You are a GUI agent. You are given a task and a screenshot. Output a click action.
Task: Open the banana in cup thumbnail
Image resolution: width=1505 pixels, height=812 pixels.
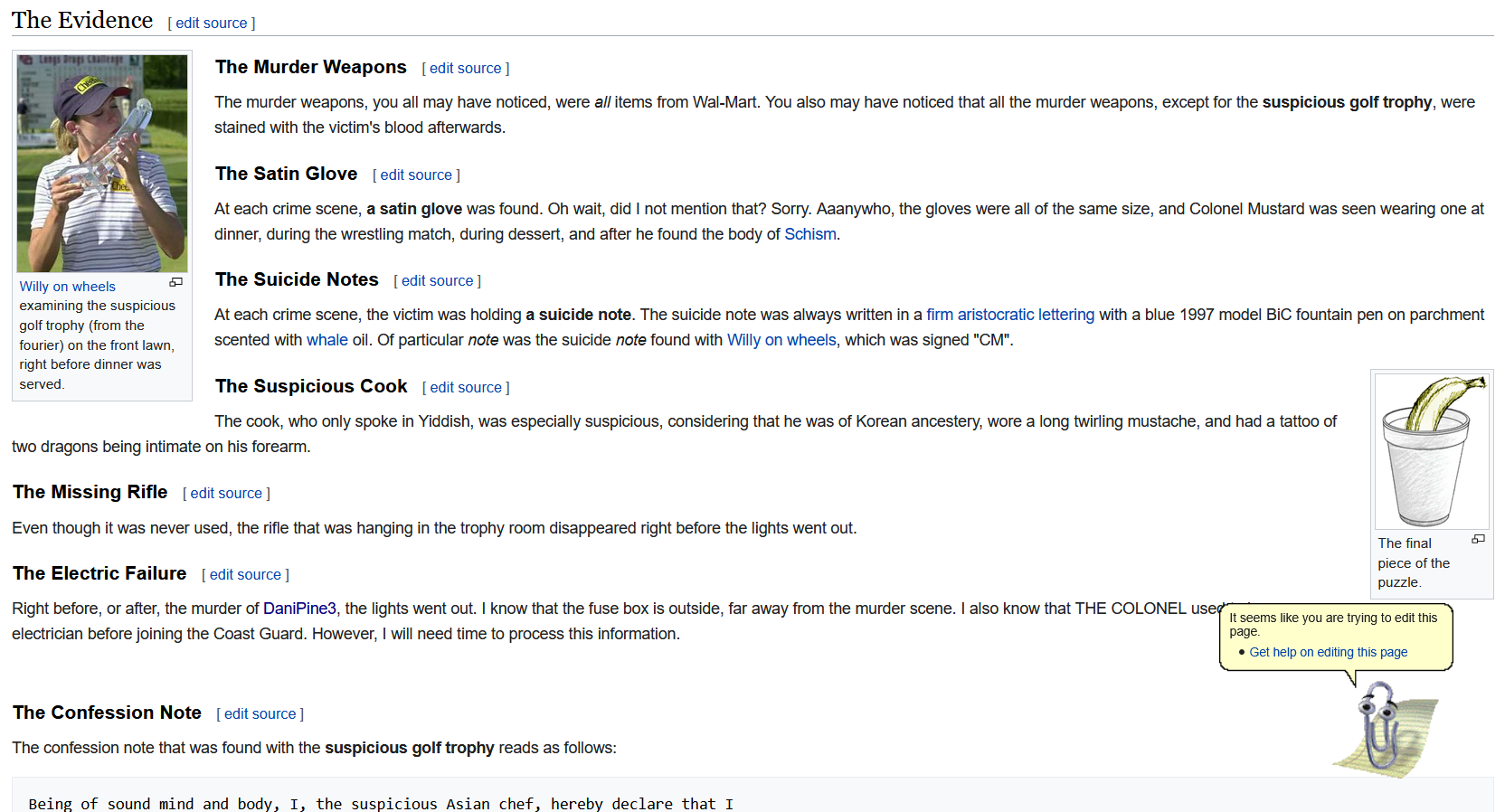pos(1431,451)
